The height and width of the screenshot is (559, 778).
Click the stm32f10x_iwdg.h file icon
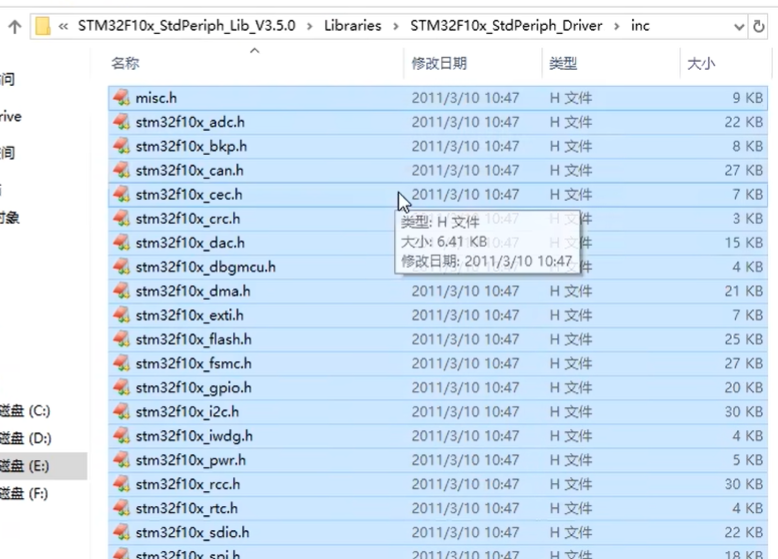121,436
